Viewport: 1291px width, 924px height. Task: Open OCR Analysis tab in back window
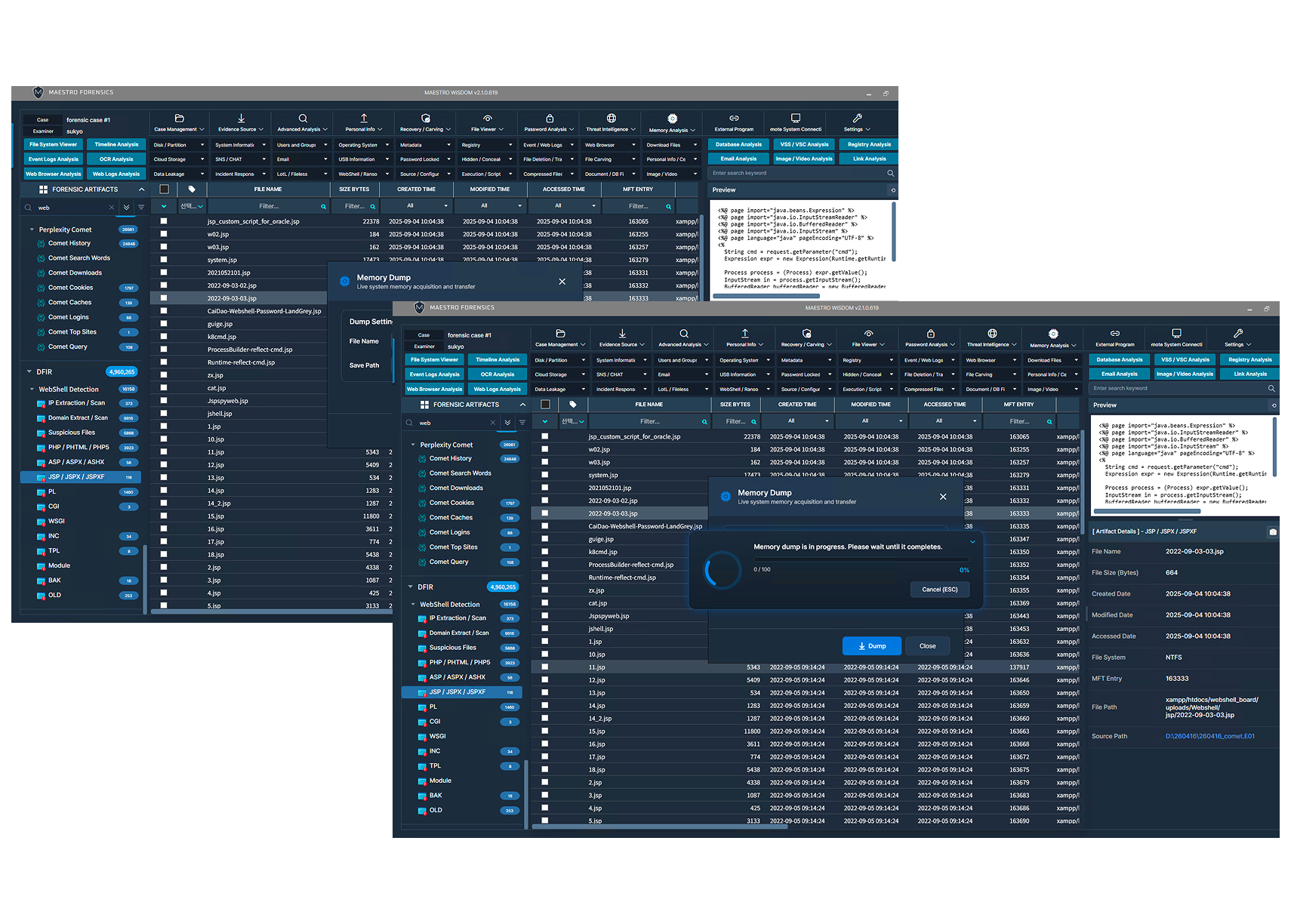click(116, 159)
